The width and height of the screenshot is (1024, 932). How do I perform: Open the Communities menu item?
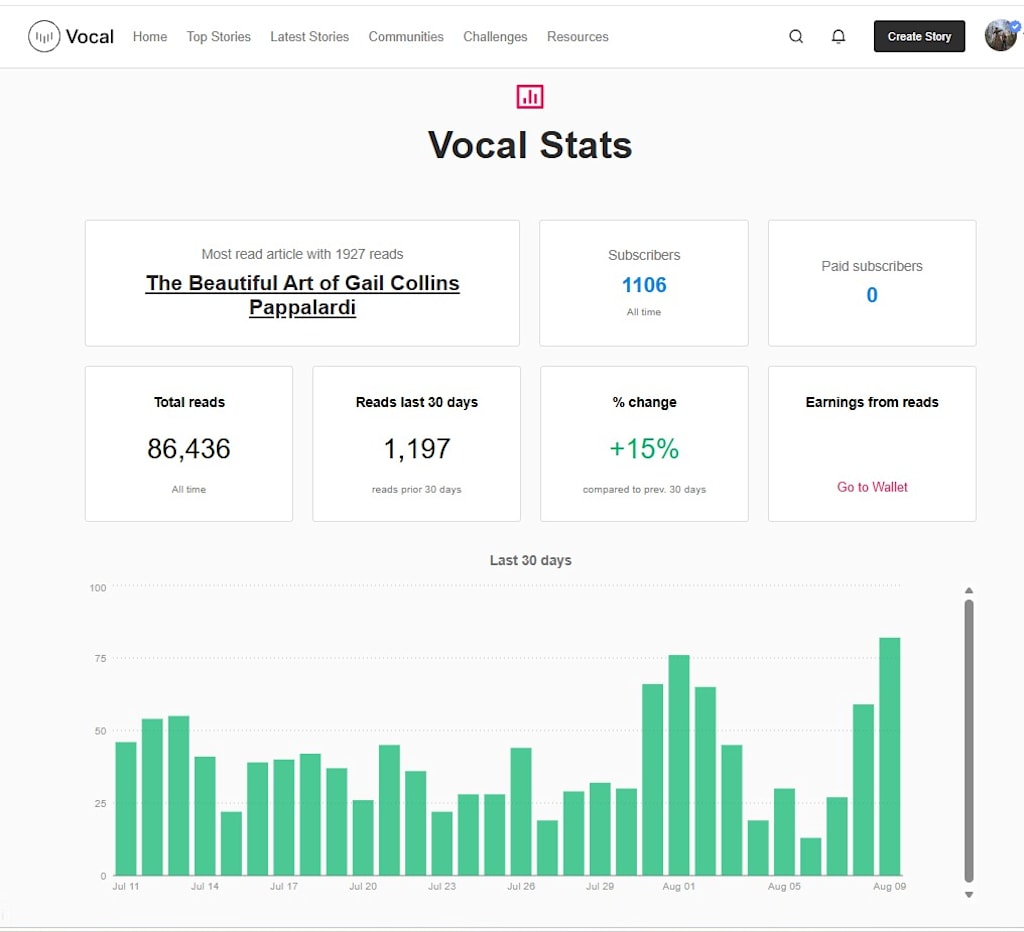406,37
